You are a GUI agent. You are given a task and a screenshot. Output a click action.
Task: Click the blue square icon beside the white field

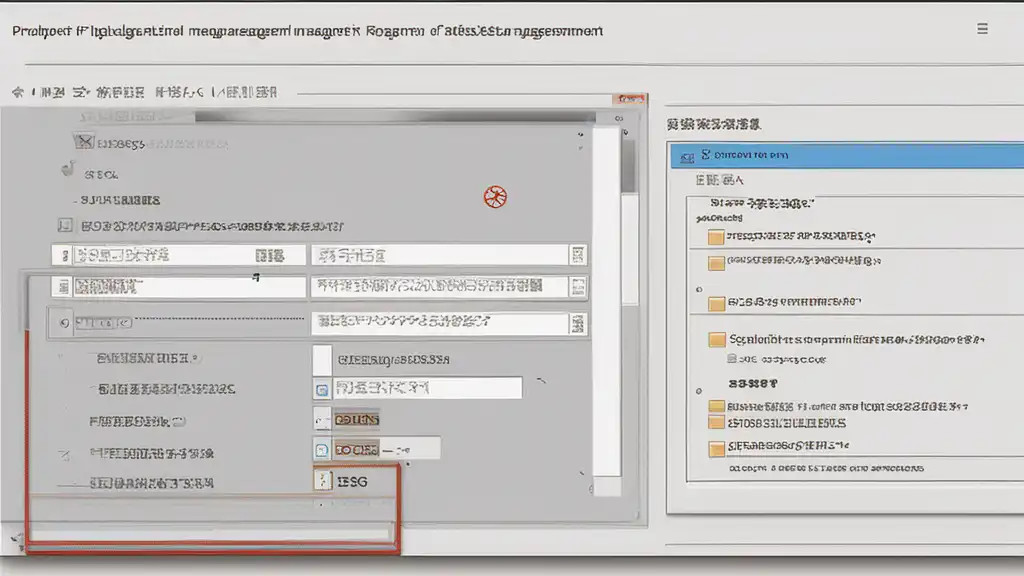322,390
